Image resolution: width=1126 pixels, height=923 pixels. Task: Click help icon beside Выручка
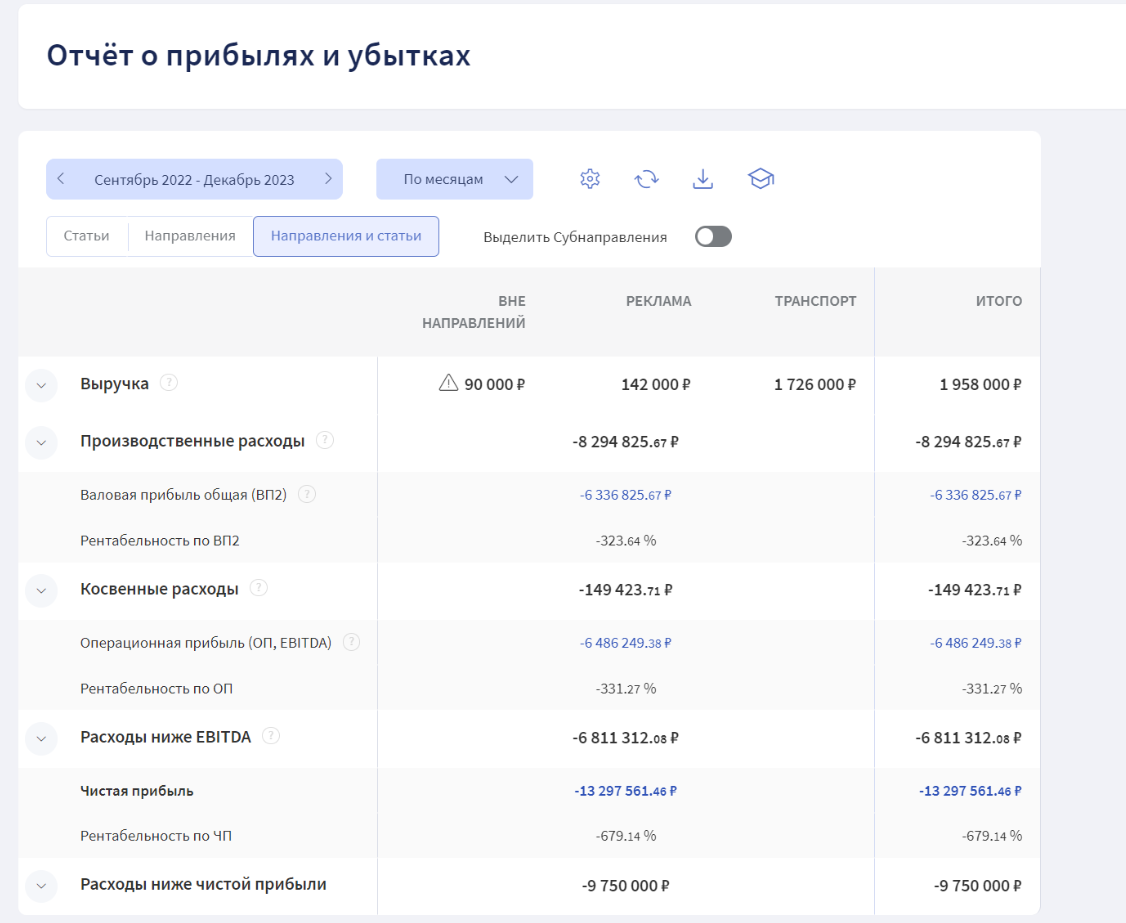(x=169, y=382)
